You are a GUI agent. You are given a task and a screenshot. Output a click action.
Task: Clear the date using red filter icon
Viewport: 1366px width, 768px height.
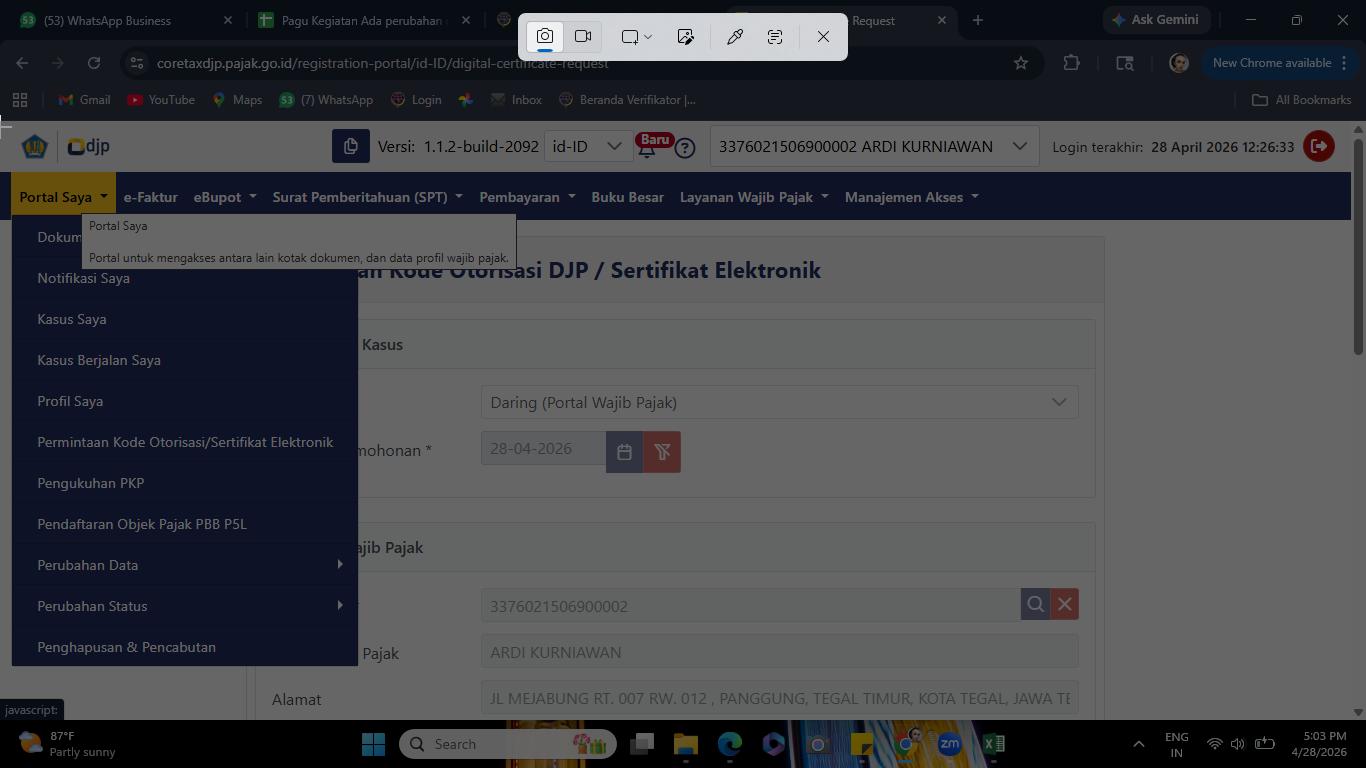[662, 452]
